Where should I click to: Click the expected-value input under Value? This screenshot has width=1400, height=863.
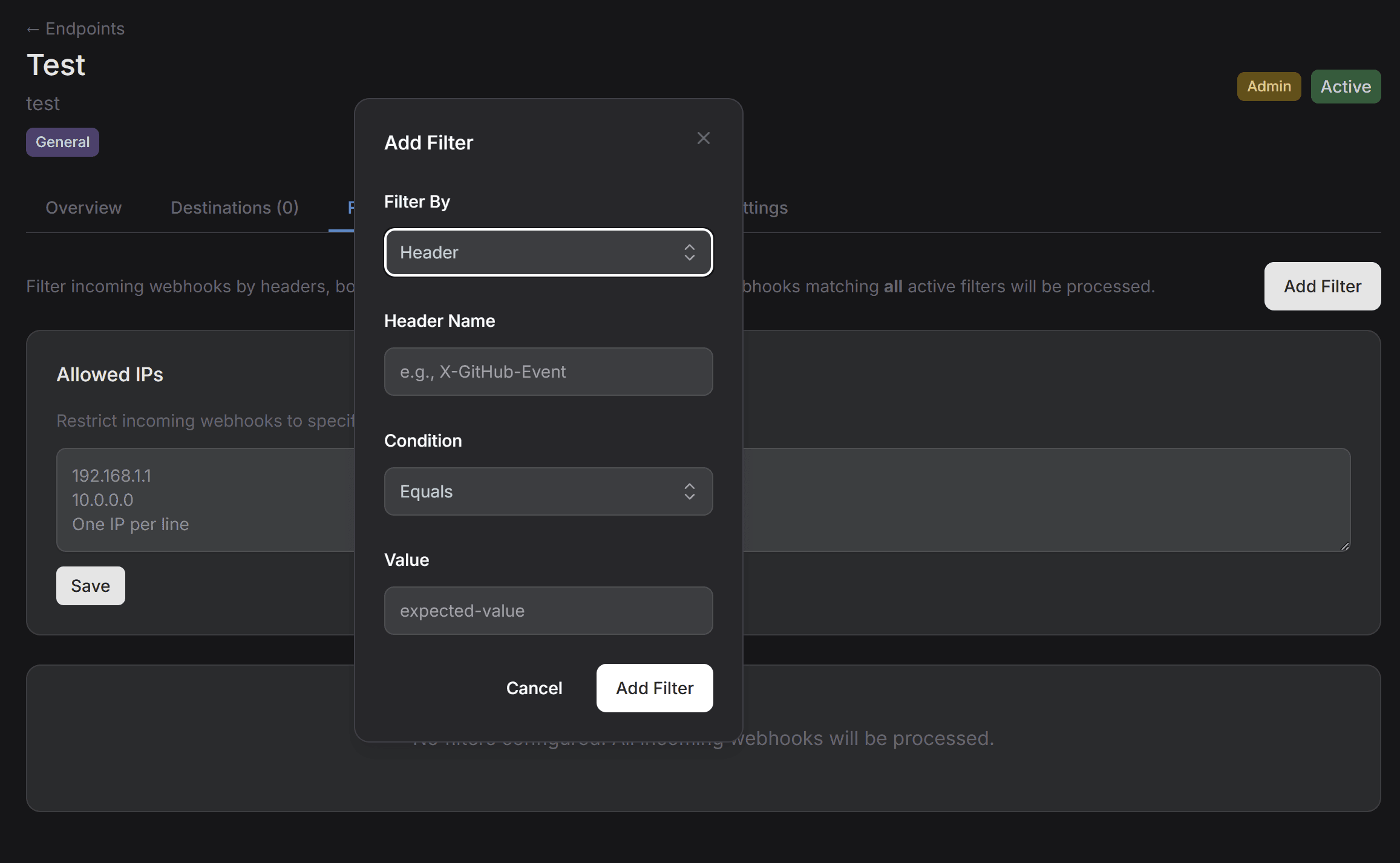548,610
